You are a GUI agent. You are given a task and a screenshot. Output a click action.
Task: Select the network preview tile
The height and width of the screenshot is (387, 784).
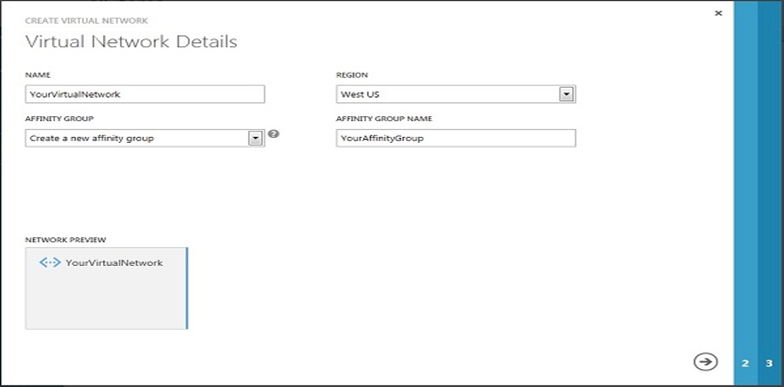point(106,288)
